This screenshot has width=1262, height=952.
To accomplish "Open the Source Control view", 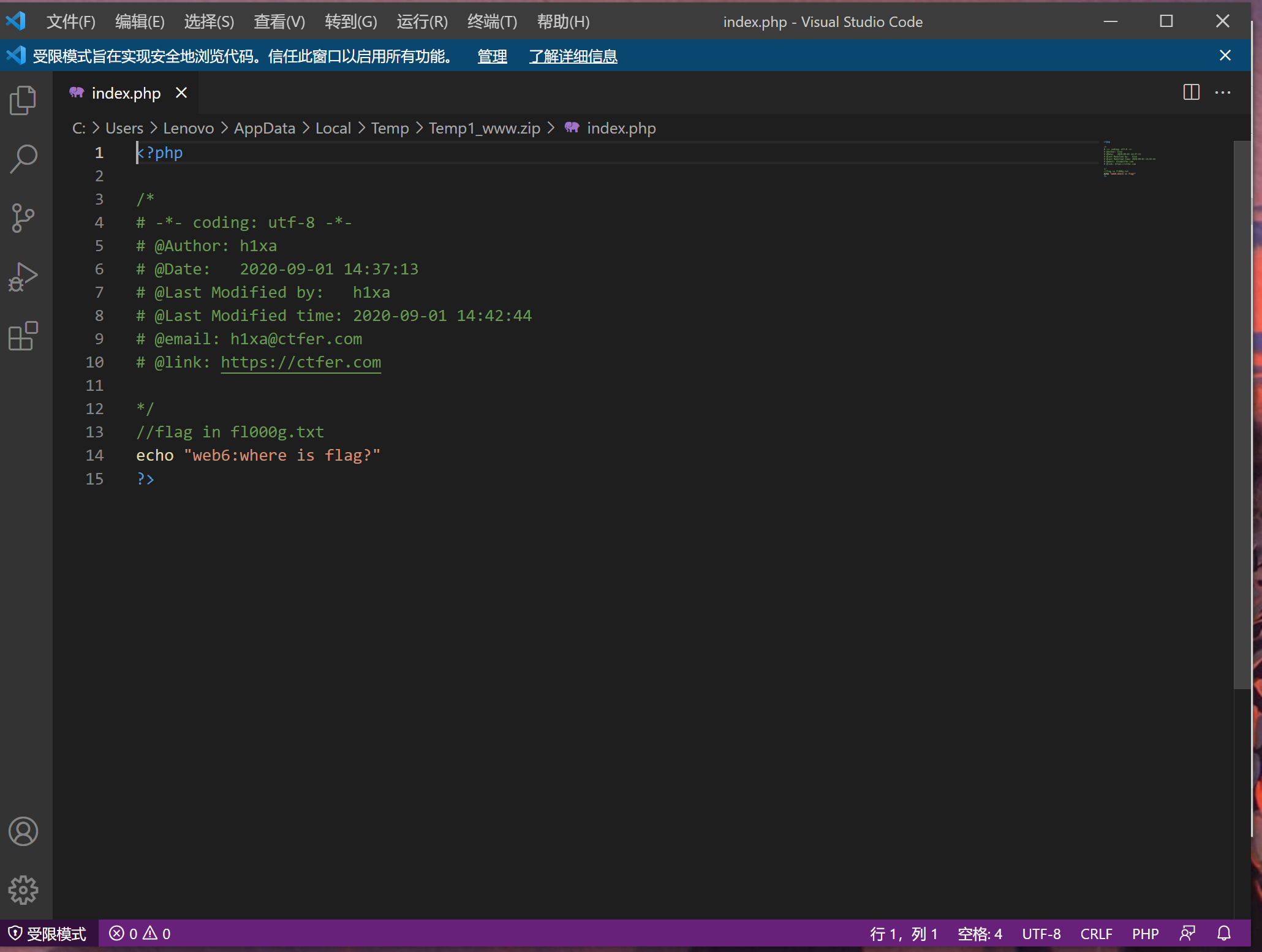I will [23, 218].
